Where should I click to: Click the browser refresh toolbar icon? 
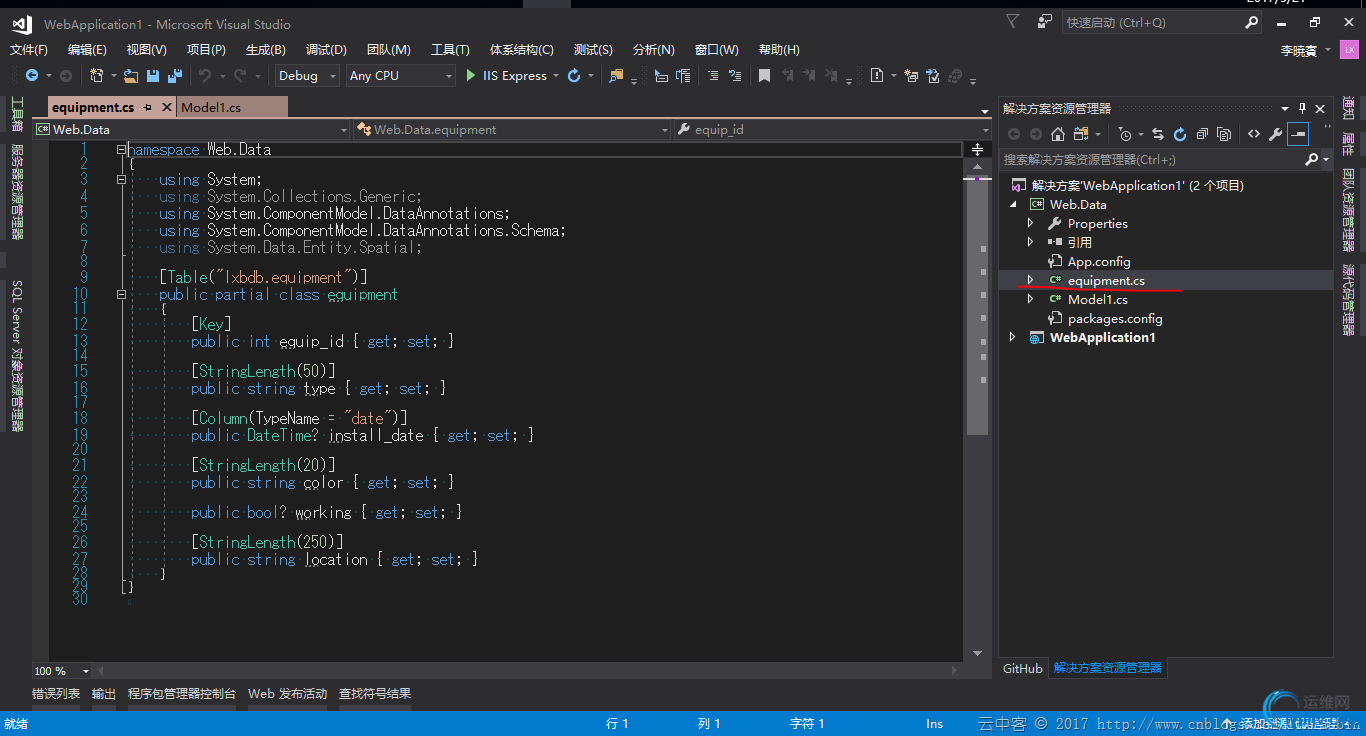[574, 76]
